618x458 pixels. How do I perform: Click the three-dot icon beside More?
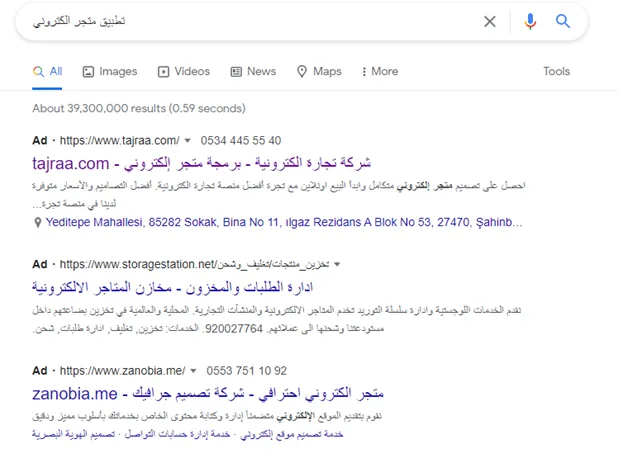click(364, 72)
